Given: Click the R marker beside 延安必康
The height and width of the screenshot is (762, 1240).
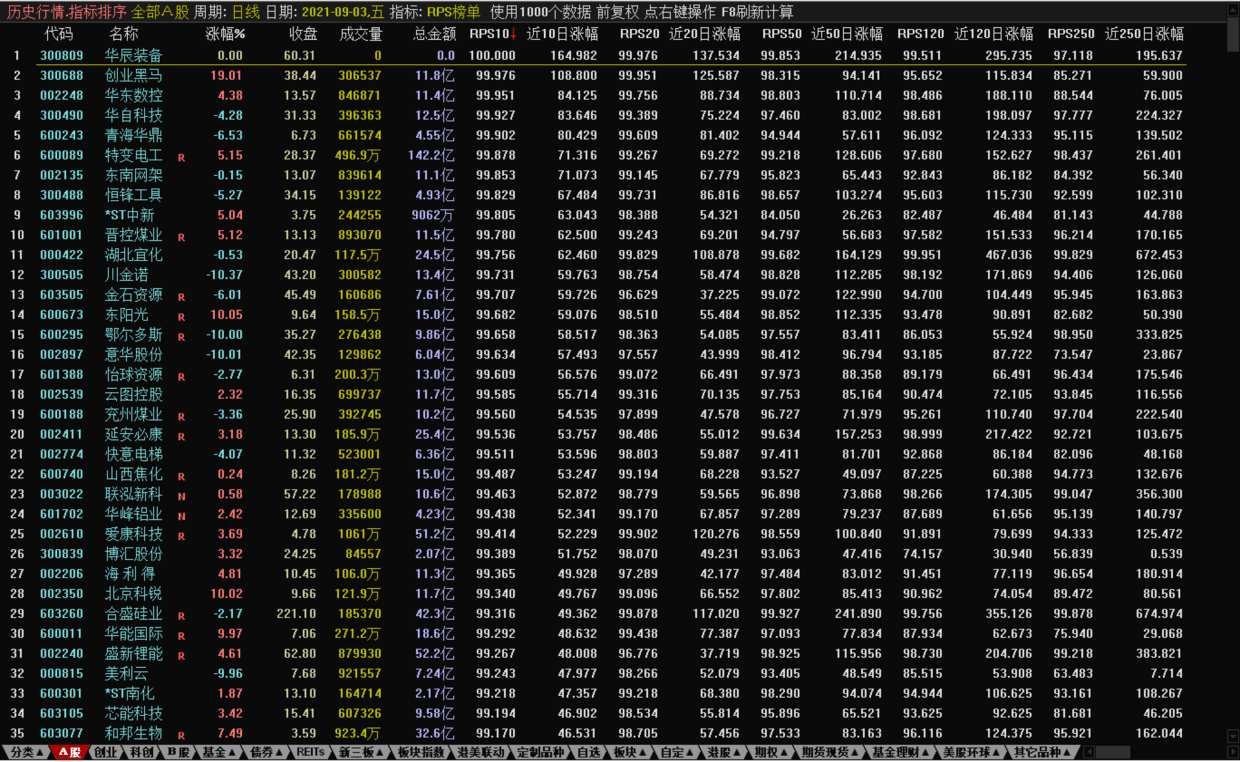Looking at the screenshot, I should [182, 437].
